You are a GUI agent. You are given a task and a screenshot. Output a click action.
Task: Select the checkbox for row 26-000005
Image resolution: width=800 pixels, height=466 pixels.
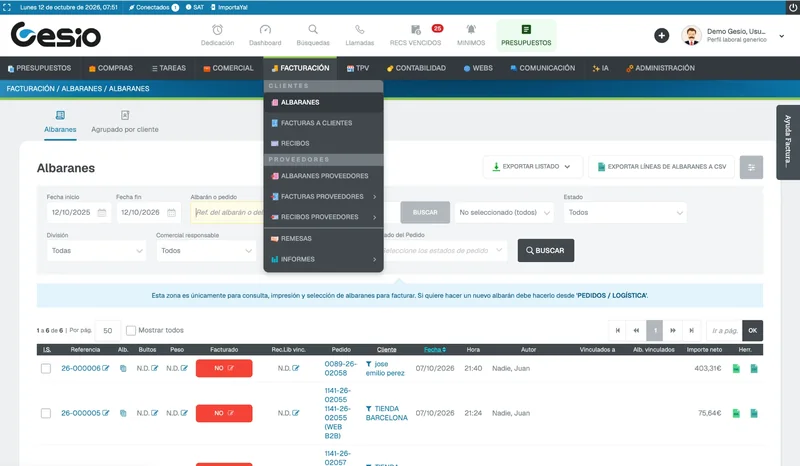click(46, 413)
